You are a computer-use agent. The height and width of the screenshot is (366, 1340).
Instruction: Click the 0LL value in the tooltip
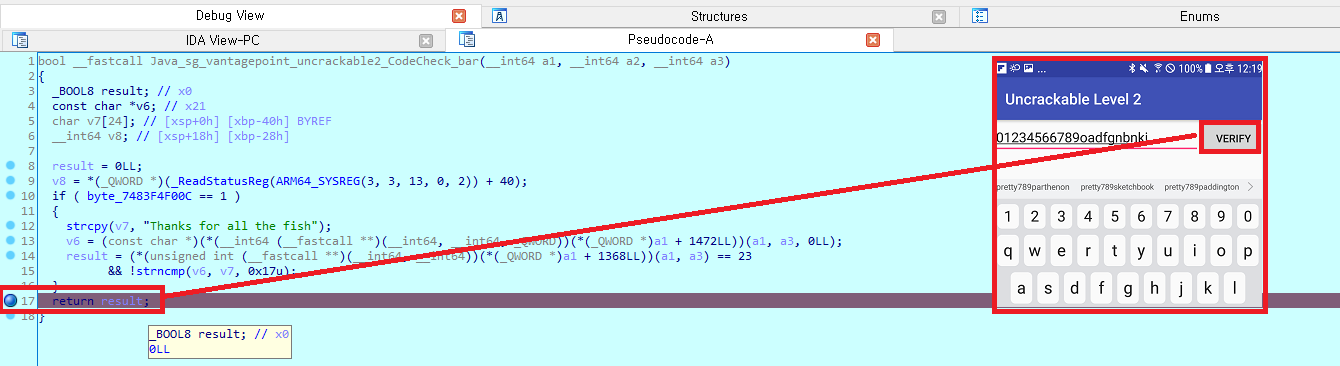(159, 350)
